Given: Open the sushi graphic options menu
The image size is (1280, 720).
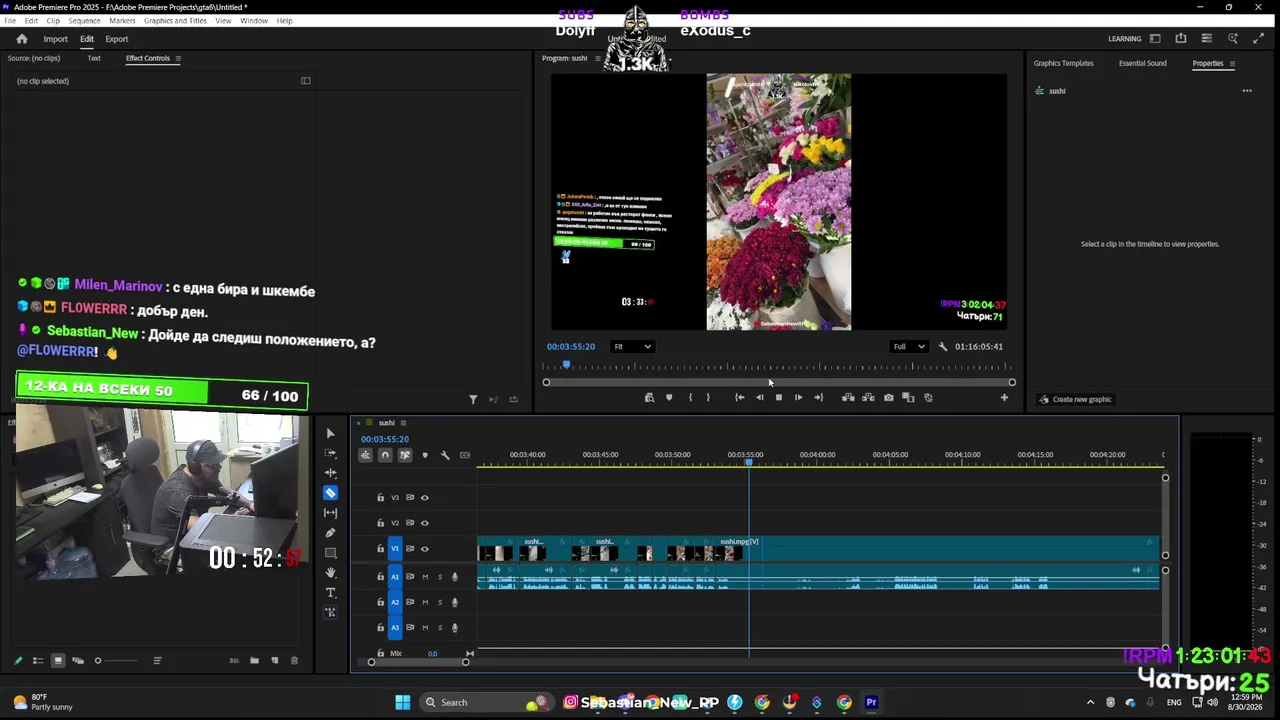Looking at the screenshot, I should point(1247,91).
